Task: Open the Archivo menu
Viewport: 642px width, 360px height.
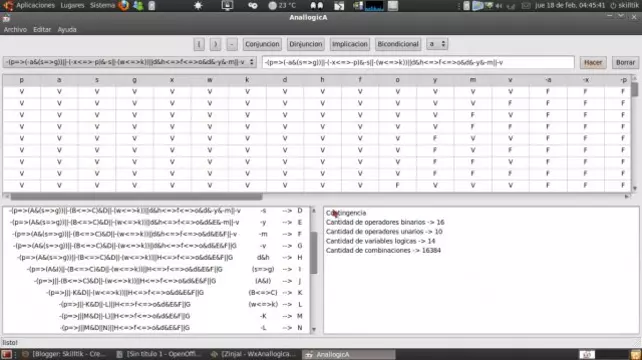Action: (15, 29)
